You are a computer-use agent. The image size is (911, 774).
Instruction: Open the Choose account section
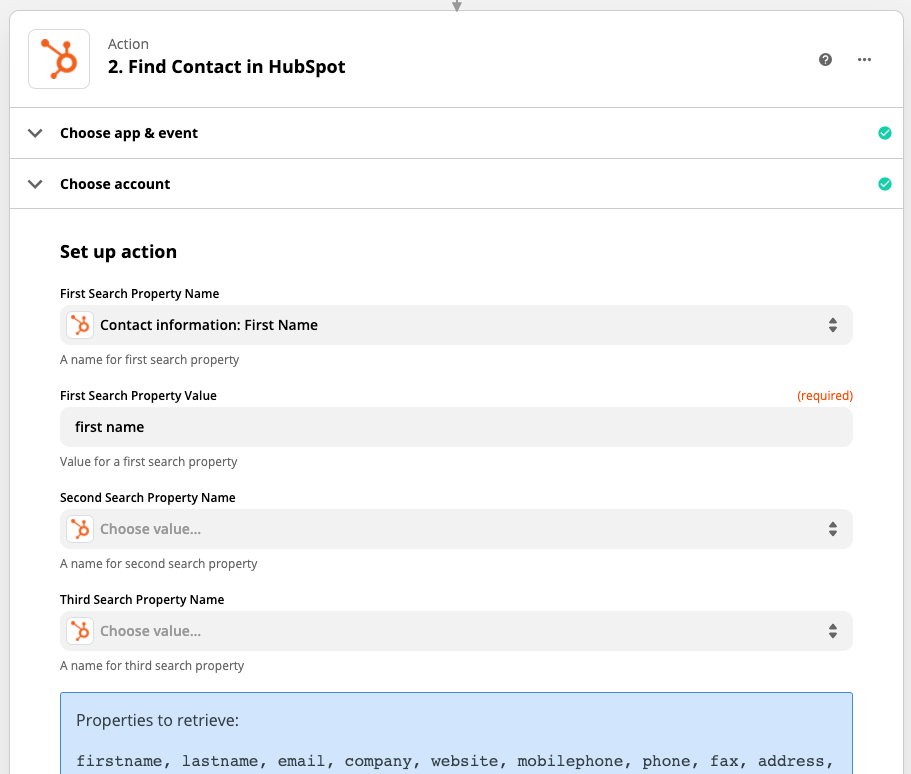click(456, 184)
